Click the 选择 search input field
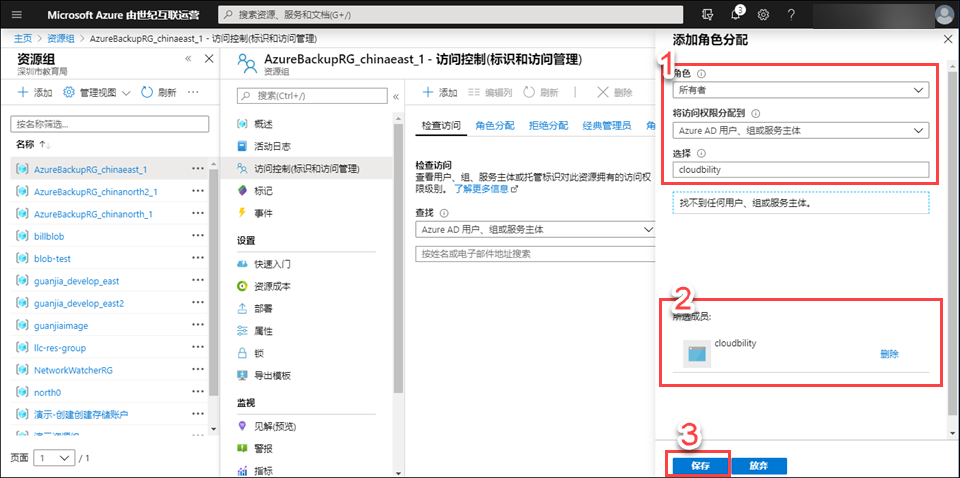The image size is (960, 478). tap(801, 170)
